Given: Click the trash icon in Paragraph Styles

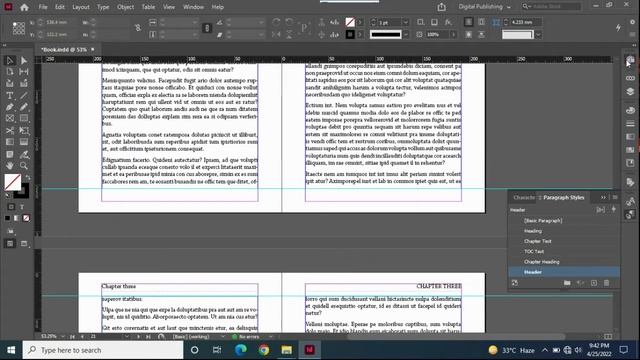Looking at the screenshot, I should 607,283.
